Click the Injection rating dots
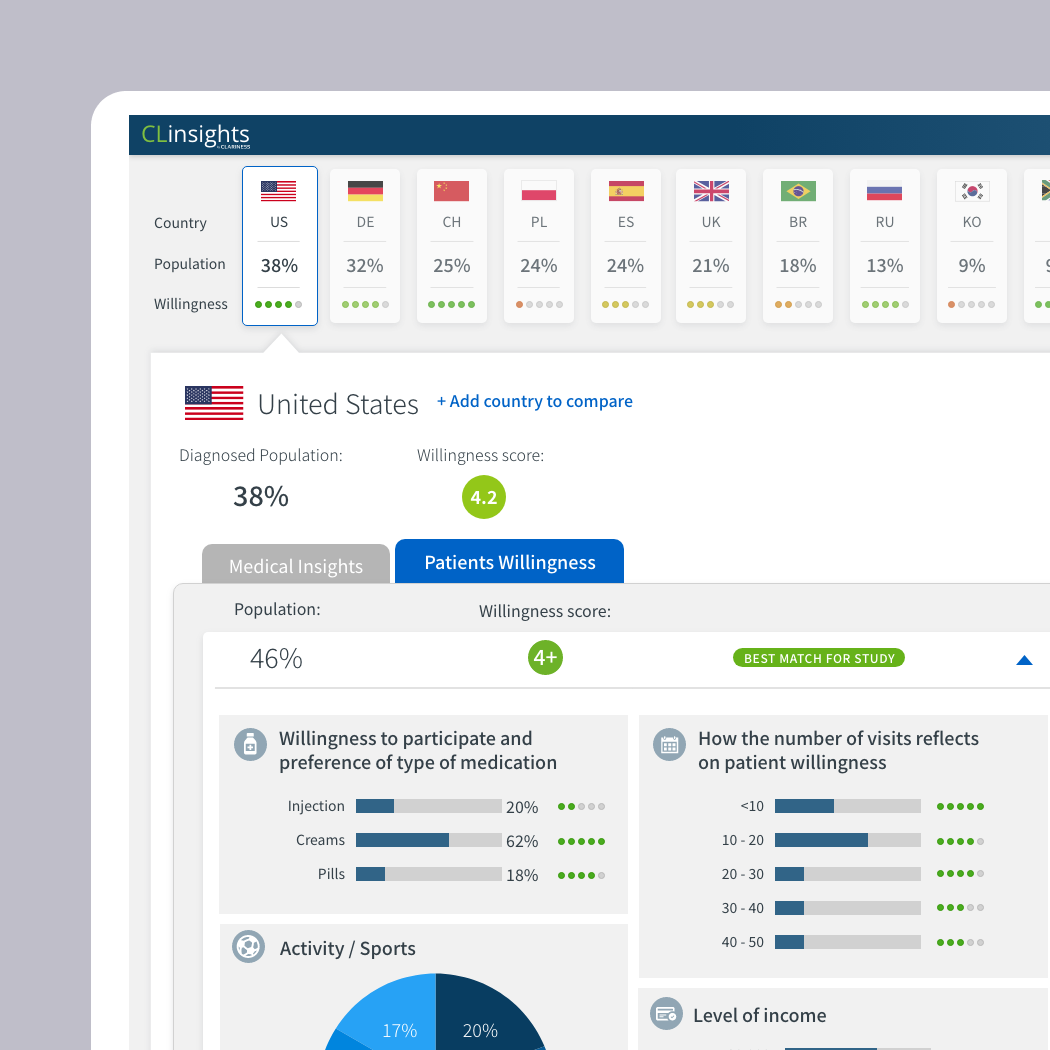 (x=581, y=807)
